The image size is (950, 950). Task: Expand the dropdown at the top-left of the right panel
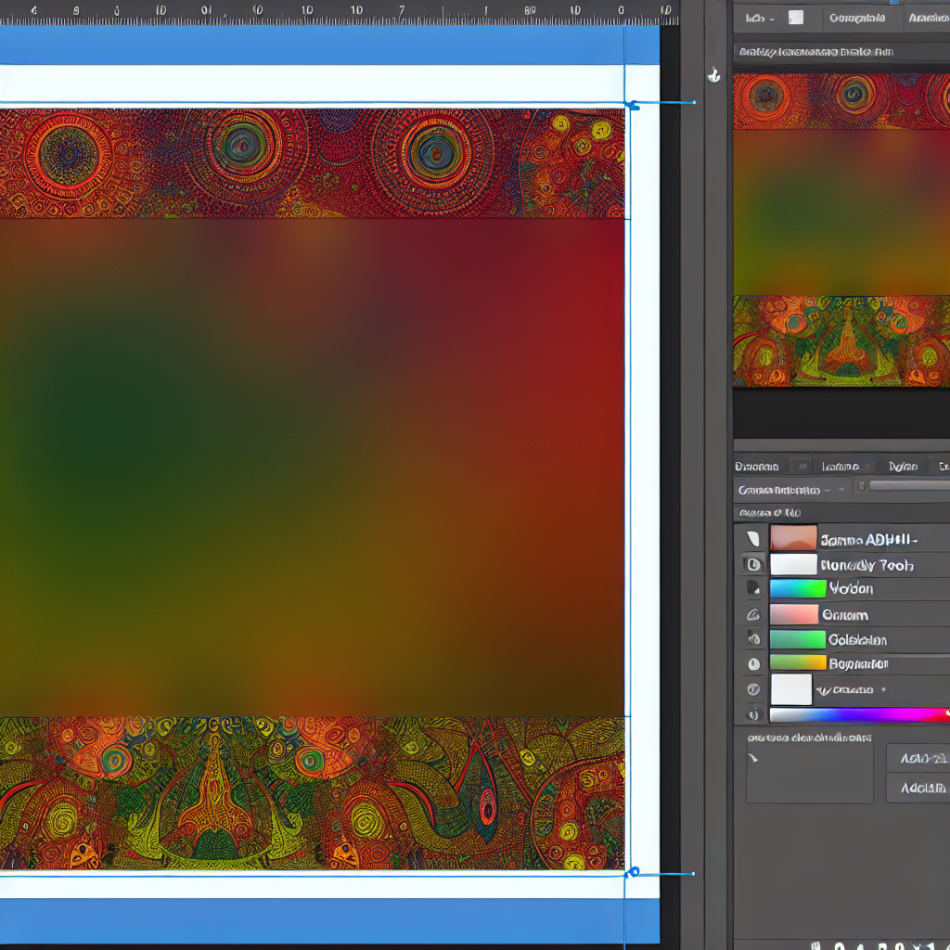click(x=760, y=18)
